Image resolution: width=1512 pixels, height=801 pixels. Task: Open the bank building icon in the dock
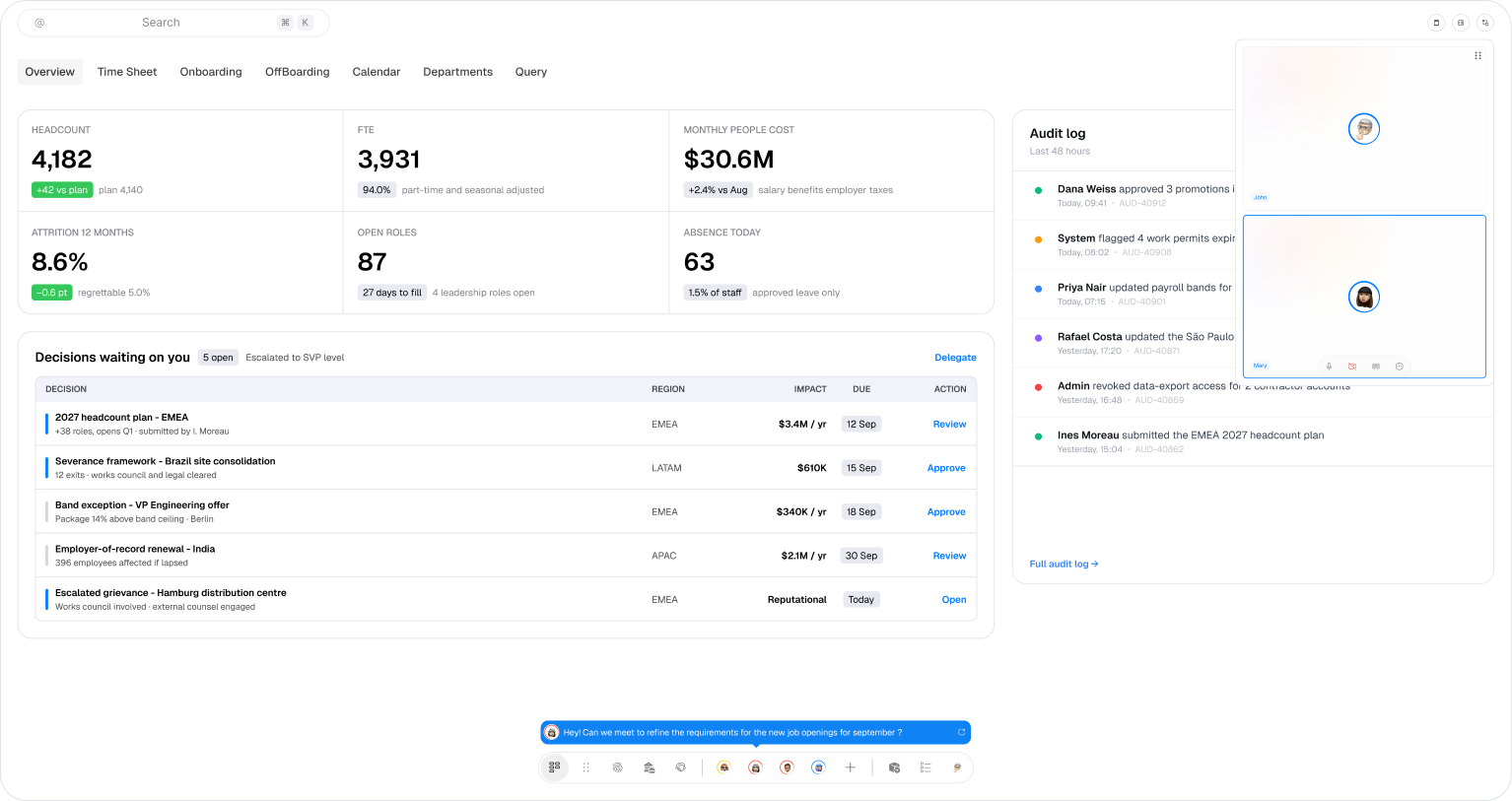650,768
